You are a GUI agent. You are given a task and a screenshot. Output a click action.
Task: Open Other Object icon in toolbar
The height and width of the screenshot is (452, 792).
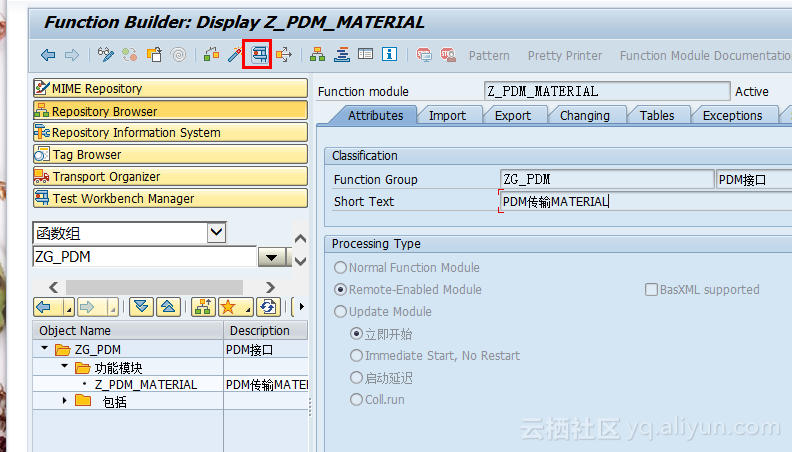tap(155, 55)
